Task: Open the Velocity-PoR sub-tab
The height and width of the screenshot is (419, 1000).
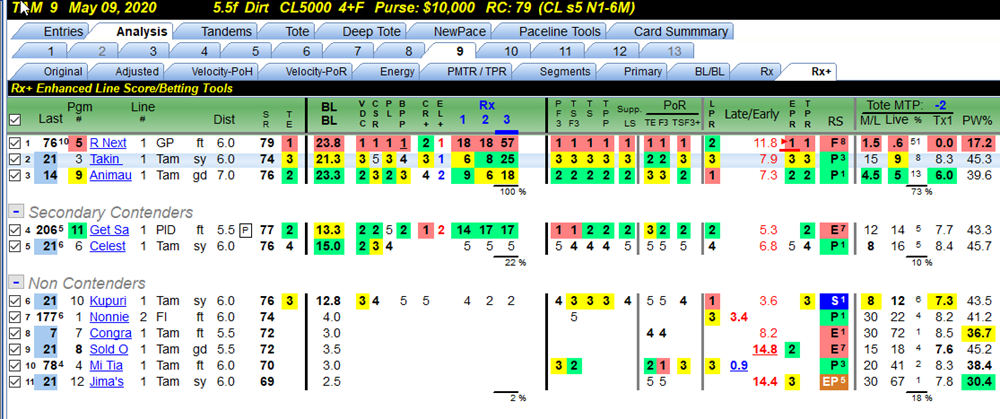Action: [316, 71]
